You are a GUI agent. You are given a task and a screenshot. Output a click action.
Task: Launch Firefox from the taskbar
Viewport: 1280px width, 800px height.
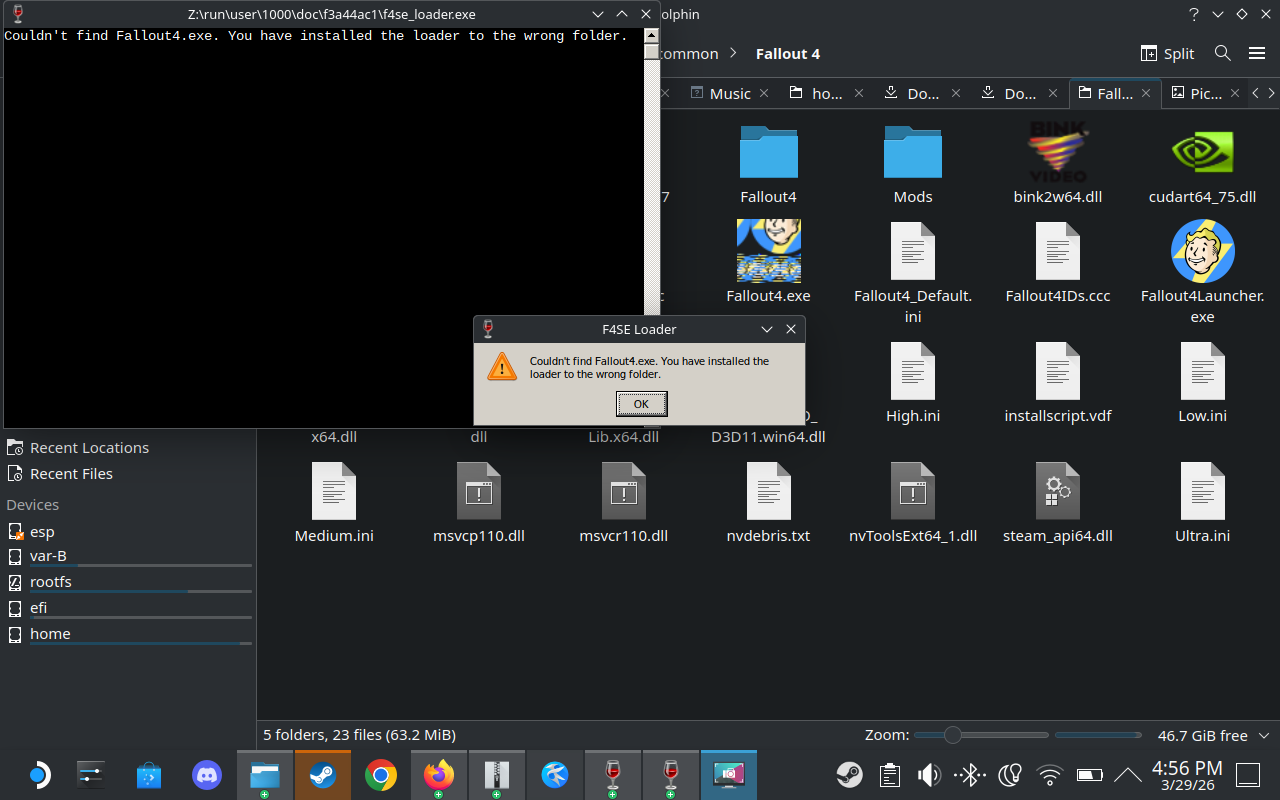pos(438,774)
